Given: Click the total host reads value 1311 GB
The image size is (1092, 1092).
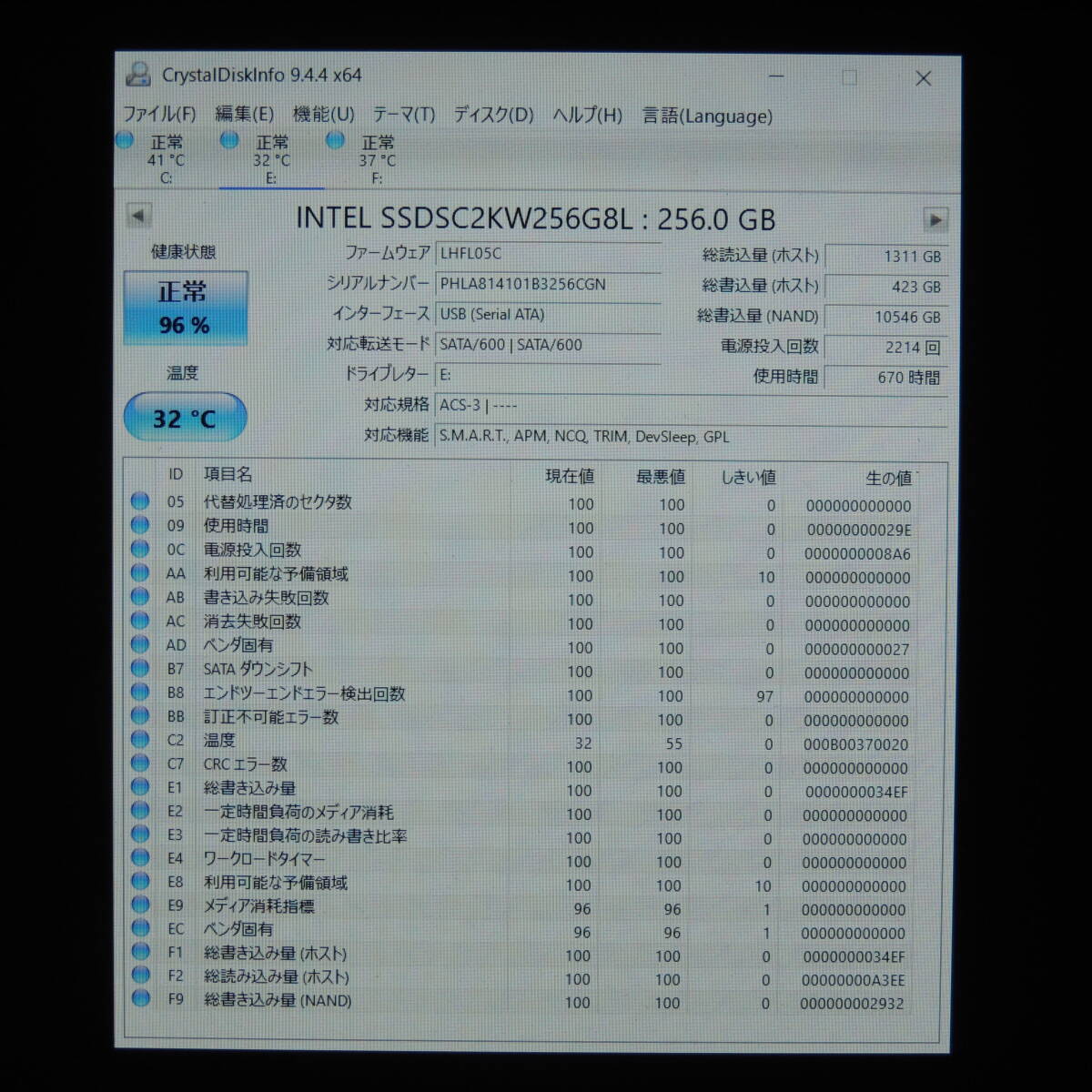Looking at the screenshot, I should click(885, 258).
